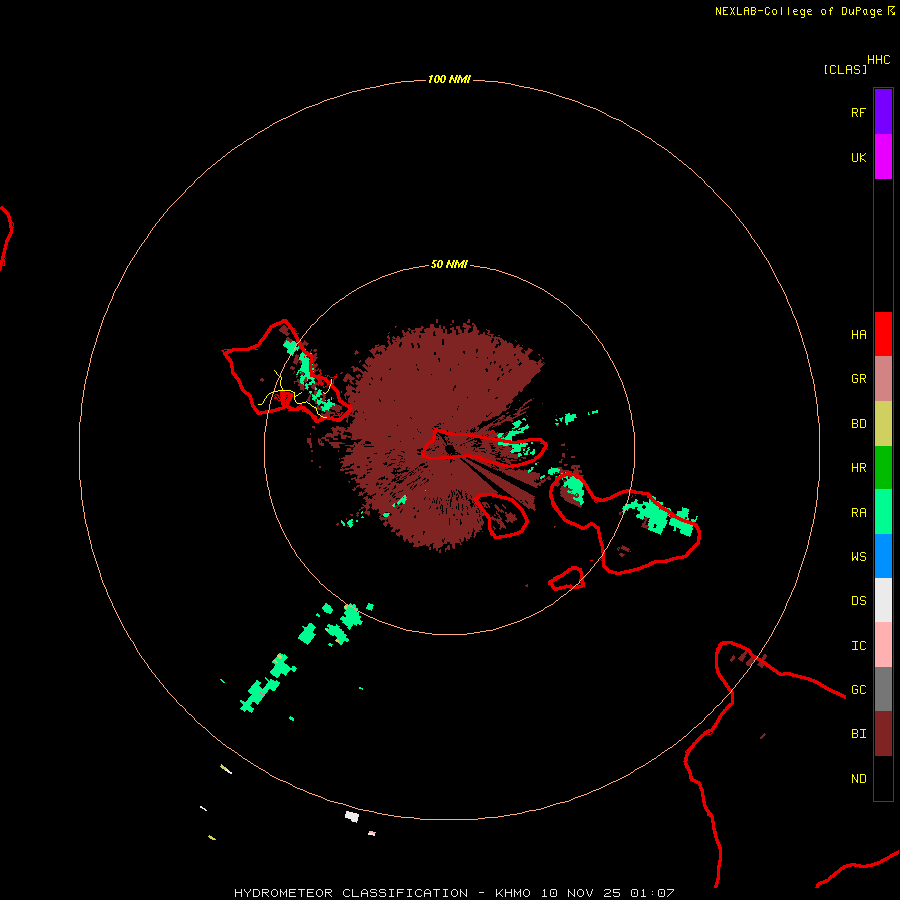The width and height of the screenshot is (900, 900).
Task: Select the GR pink-brown legend swatch
Action: [883, 378]
